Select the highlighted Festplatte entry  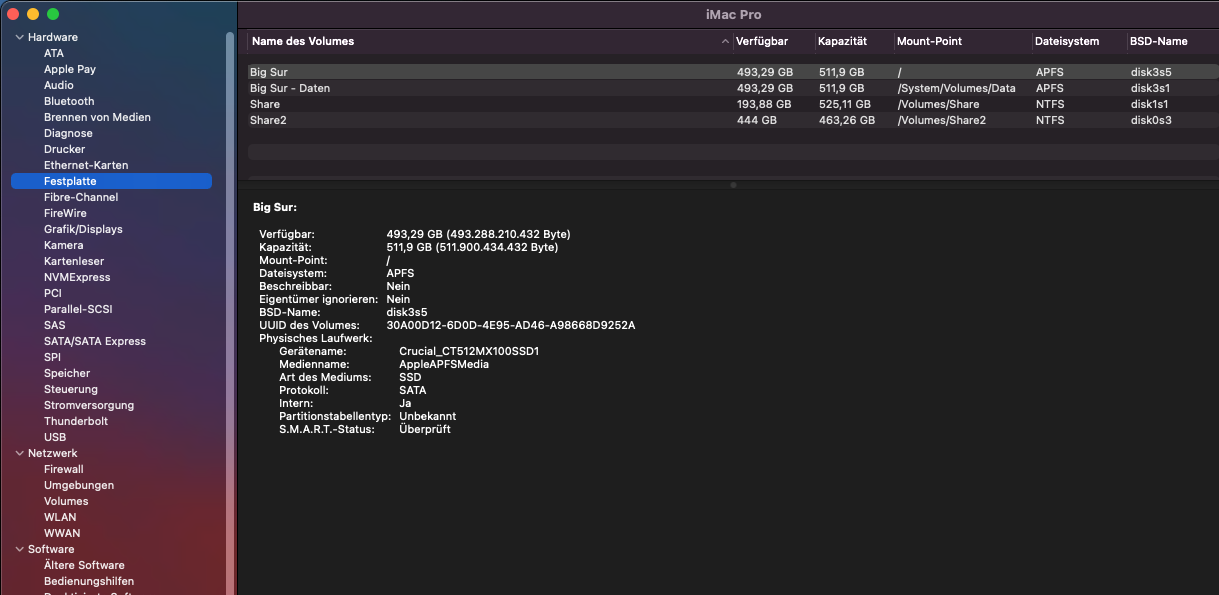111,181
